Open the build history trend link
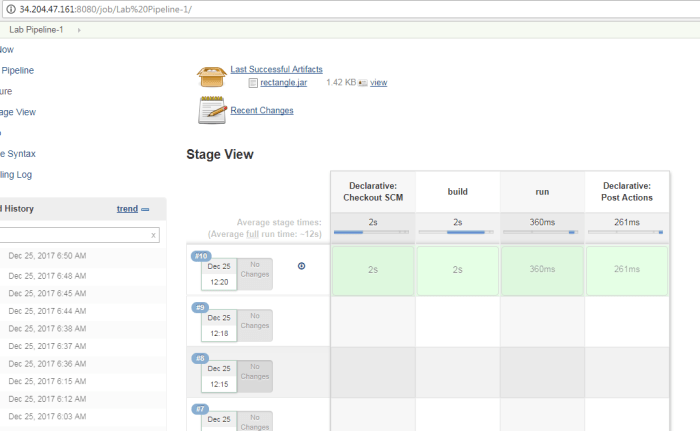Image resolution: width=700 pixels, height=431 pixels. [x=127, y=209]
